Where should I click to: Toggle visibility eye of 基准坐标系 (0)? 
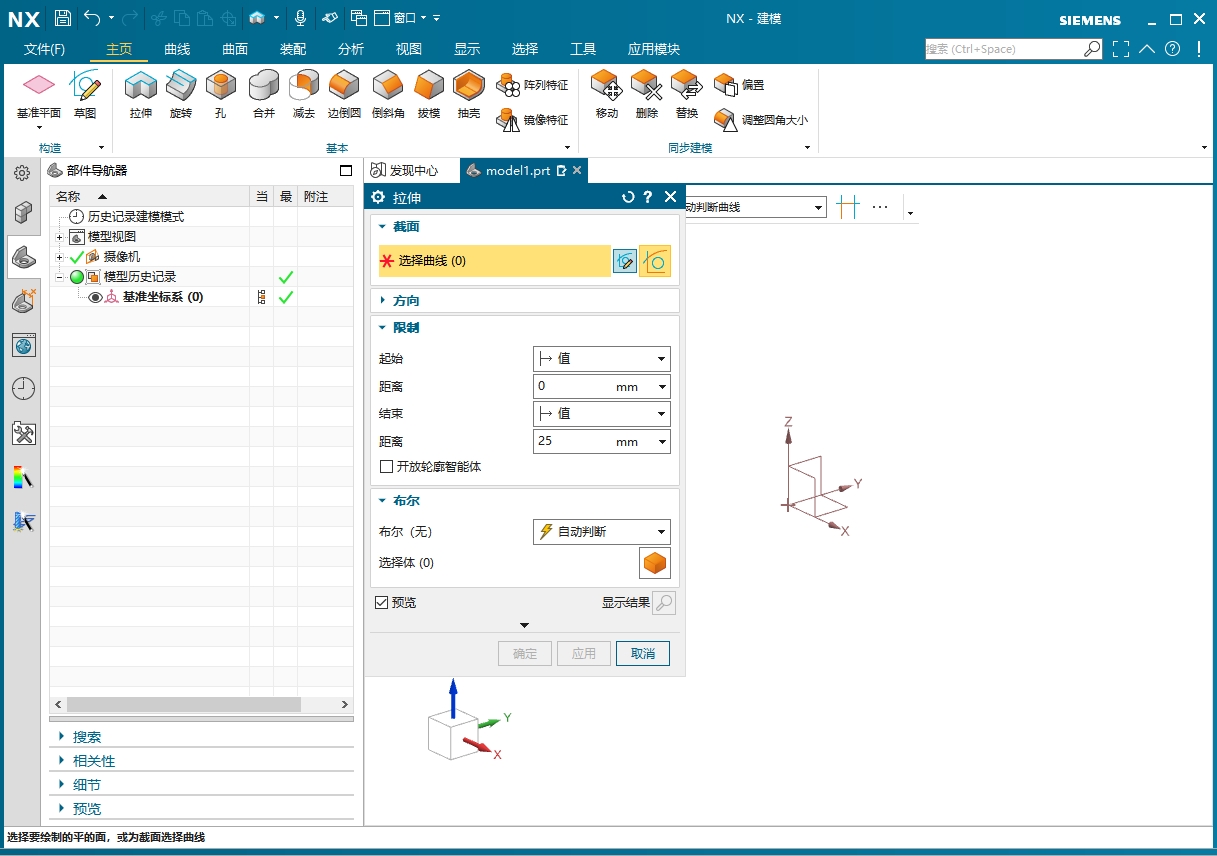tap(96, 297)
